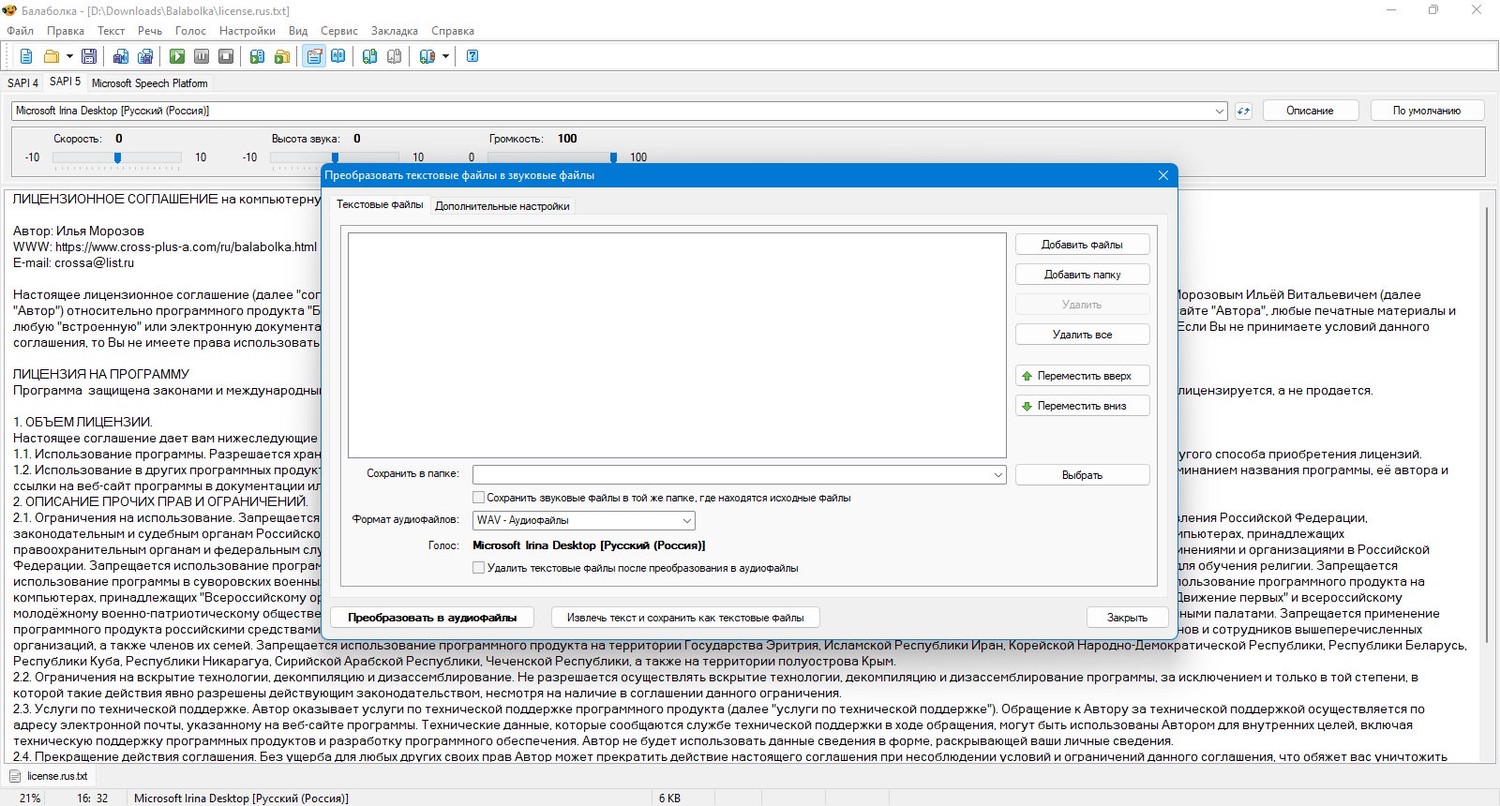The height and width of the screenshot is (806, 1500).
Task: Click the bookmark book icon before dropdown arrow
Action: tap(427, 56)
